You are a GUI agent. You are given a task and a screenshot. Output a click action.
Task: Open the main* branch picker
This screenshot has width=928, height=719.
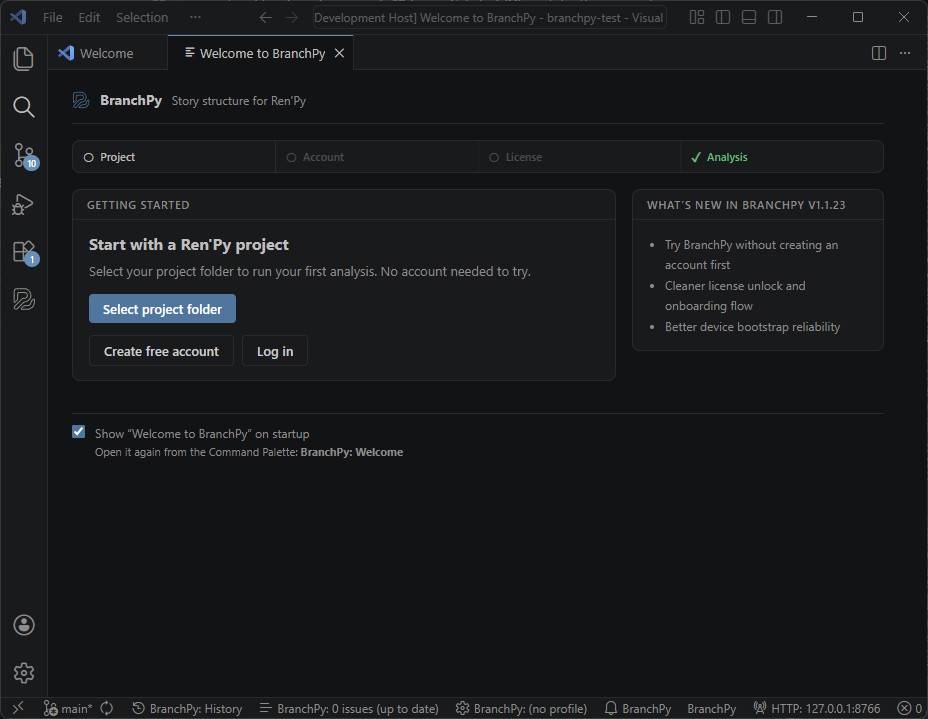68,708
